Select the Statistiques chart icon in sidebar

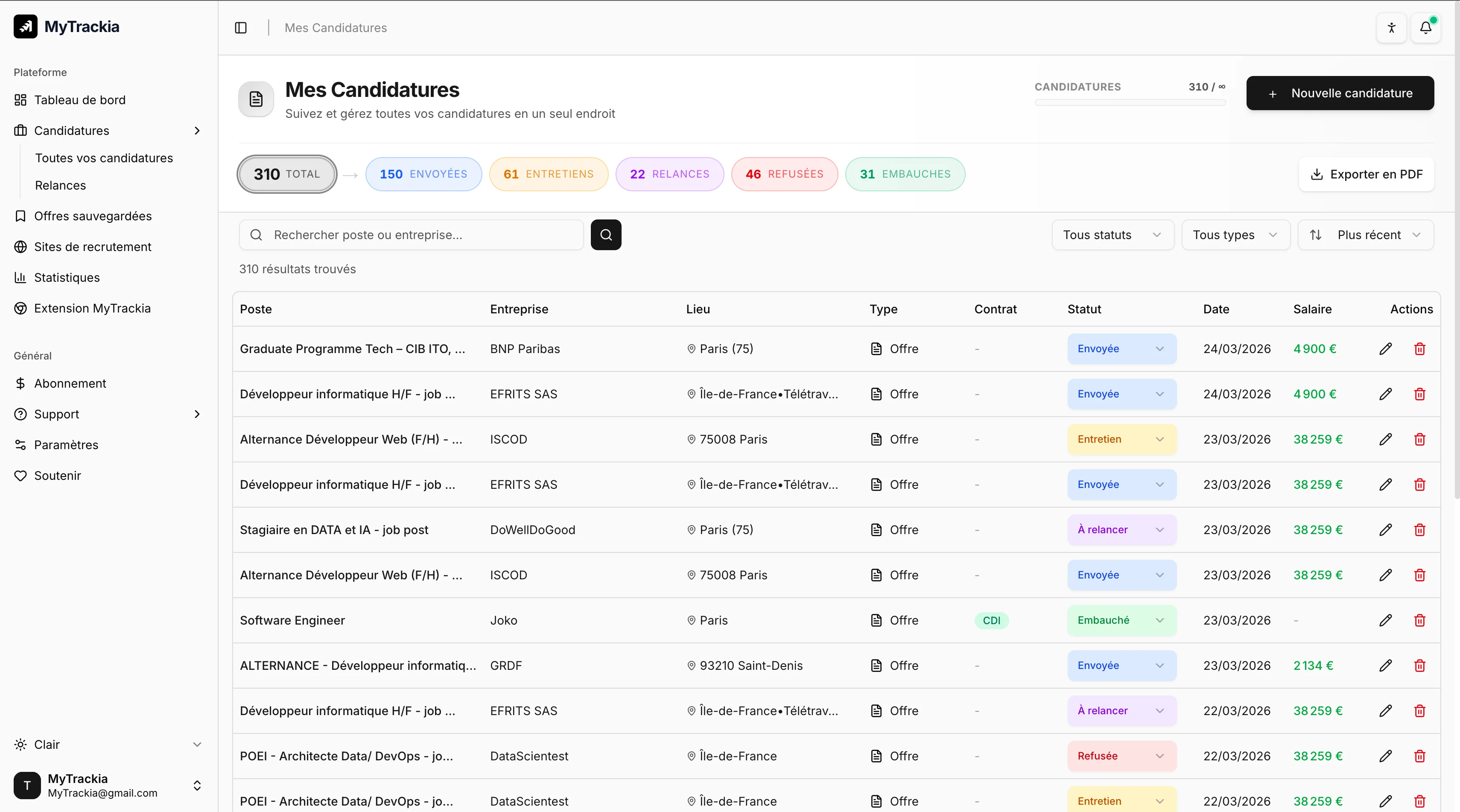tap(20, 277)
